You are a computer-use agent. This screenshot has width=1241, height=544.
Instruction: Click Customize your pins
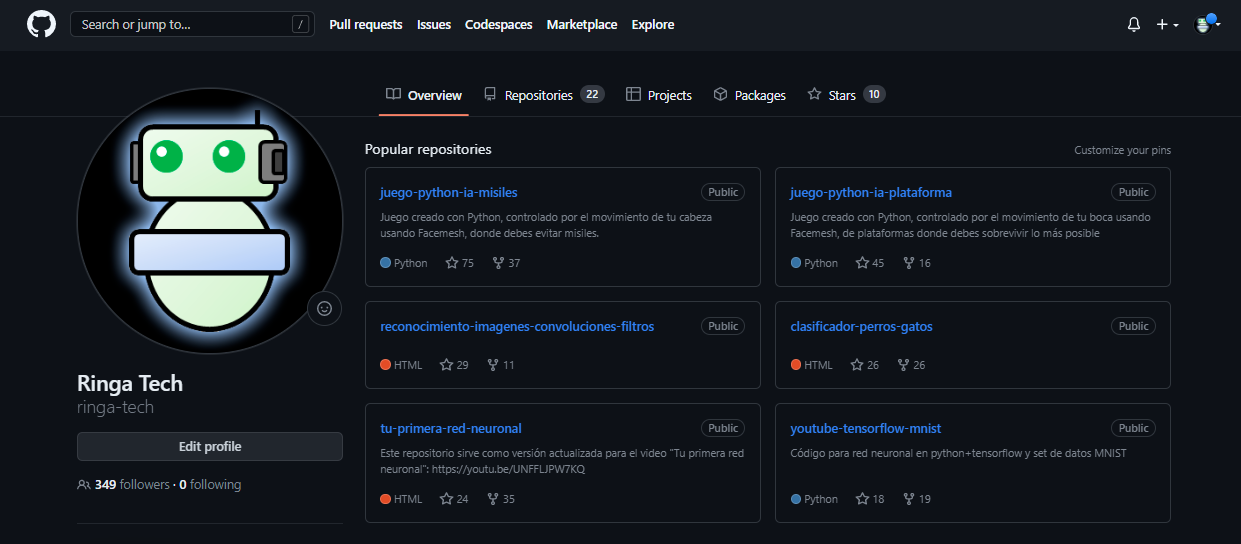pos(1122,150)
